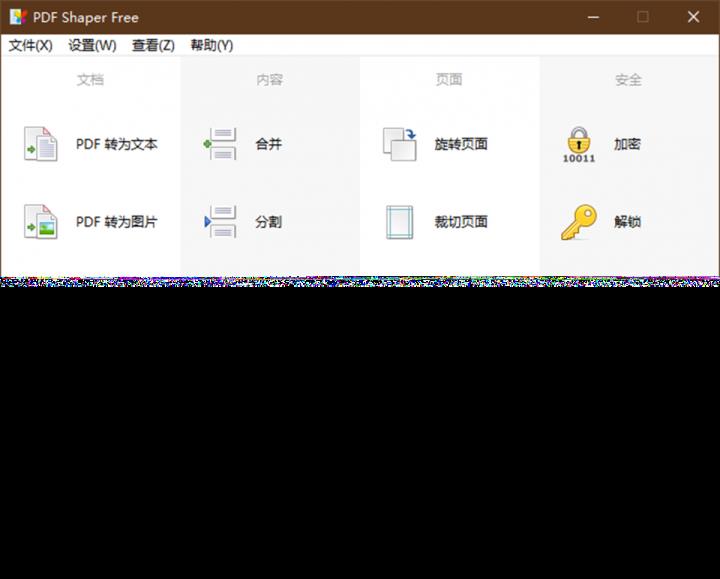Select the 安全 category header
Viewport: 720px width, 579px height.
point(628,80)
